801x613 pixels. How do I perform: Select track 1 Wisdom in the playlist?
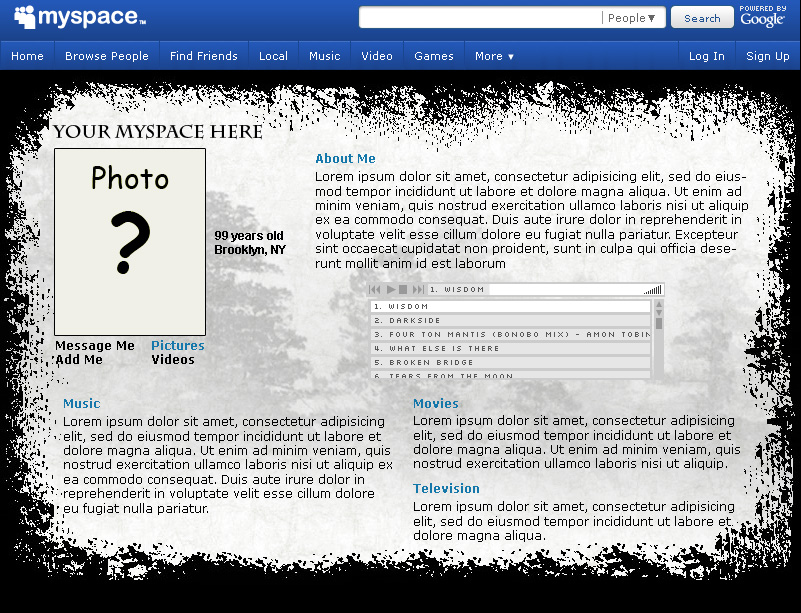[x=510, y=306]
